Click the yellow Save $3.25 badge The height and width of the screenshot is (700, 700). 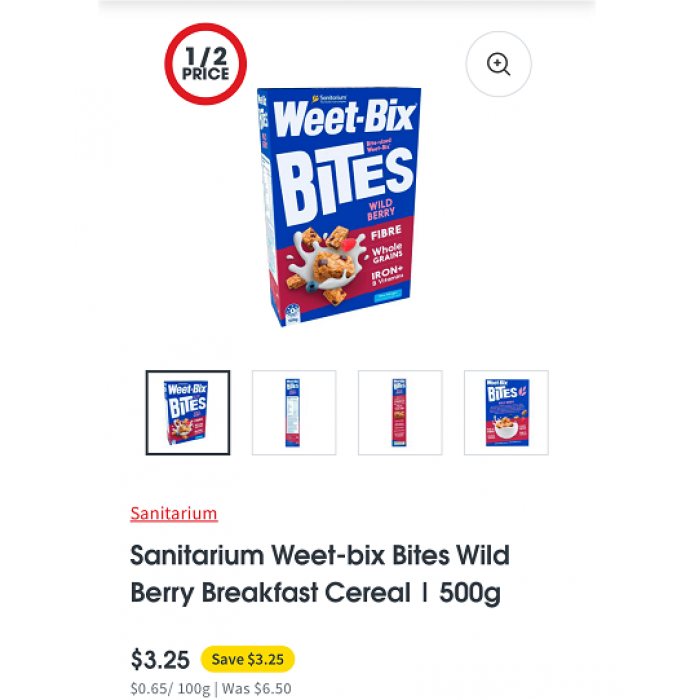click(x=247, y=659)
